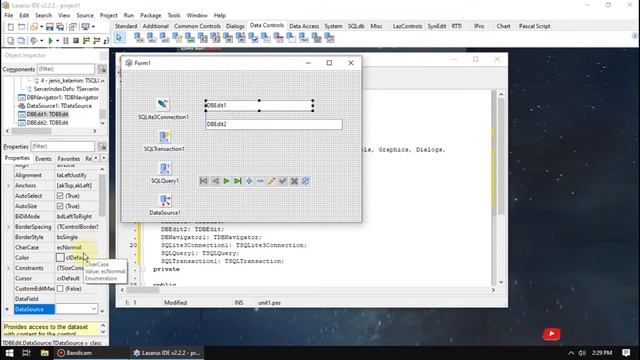Viewport: 640px width, 360px height.
Task: Click the navigator Edit pencil button
Action: point(271,181)
